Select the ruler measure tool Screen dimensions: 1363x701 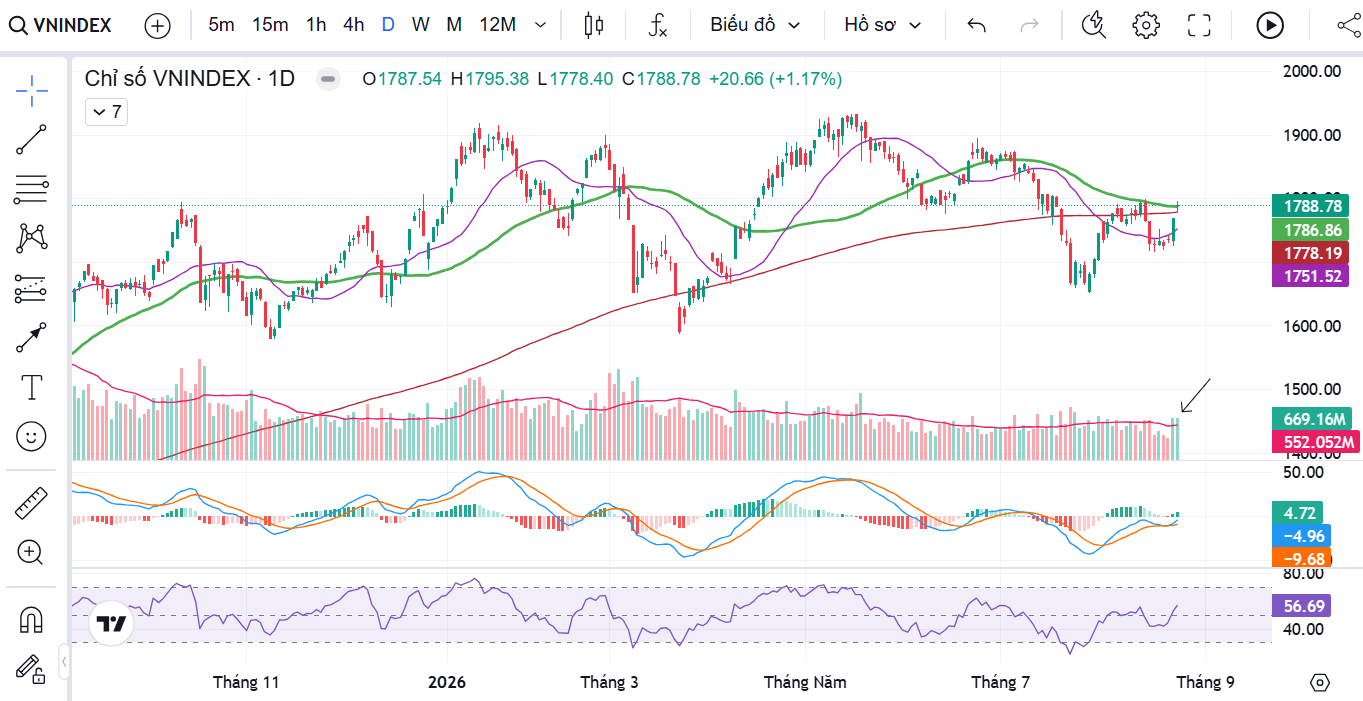[x=32, y=503]
